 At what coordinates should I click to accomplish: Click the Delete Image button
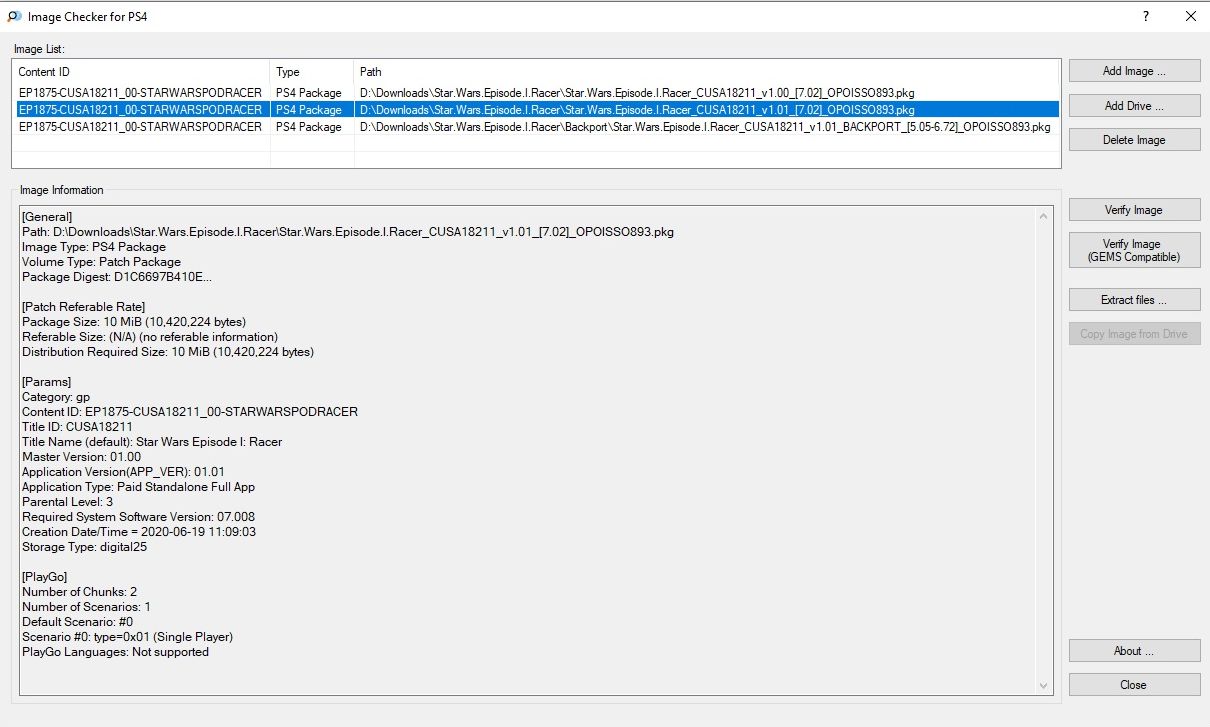click(x=1134, y=140)
